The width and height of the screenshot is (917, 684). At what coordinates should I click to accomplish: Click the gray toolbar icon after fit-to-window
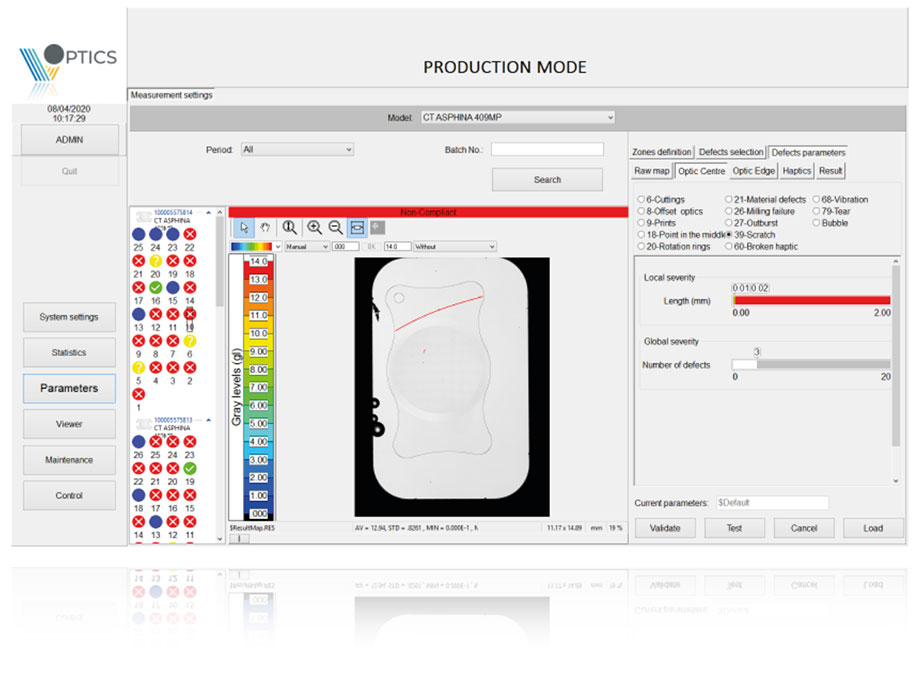377,227
